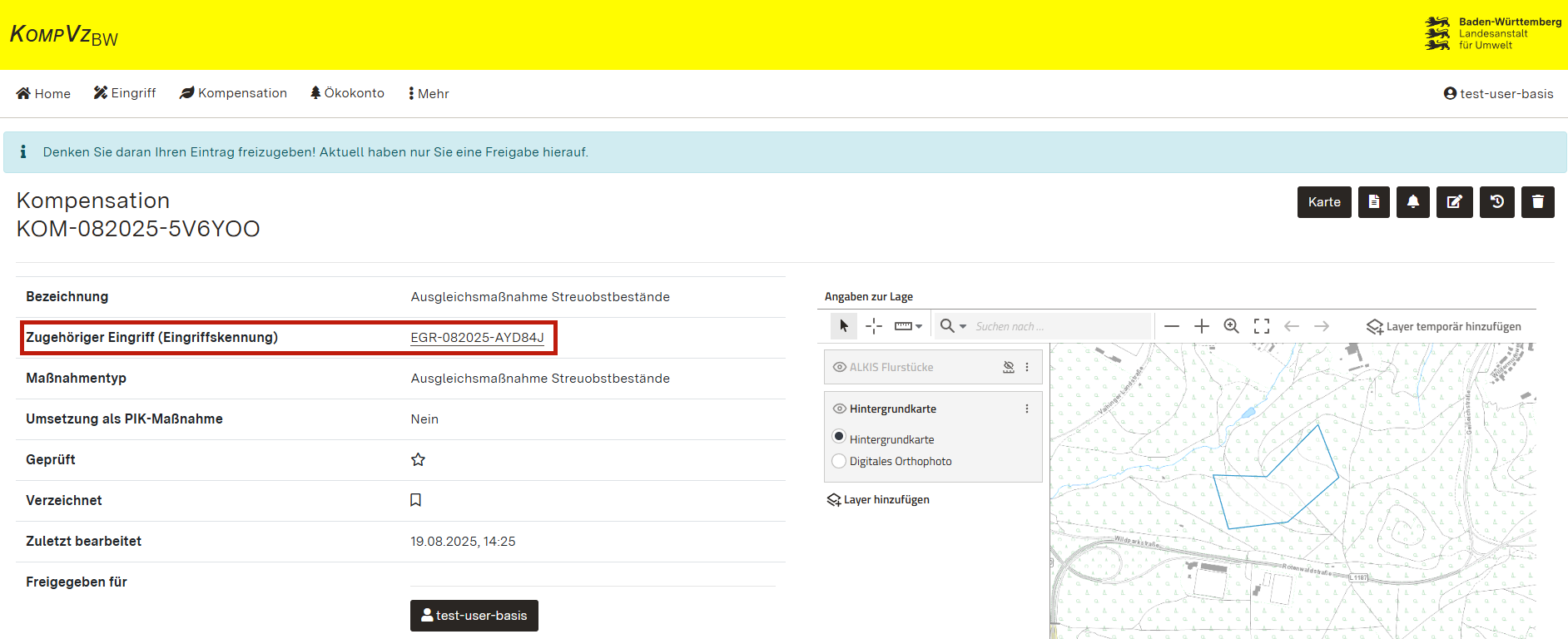Open Hintergrundkarte layer three-dot options menu
Image resolution: width=1568 pixels, height=639 pixels.
pos(1026,409)
